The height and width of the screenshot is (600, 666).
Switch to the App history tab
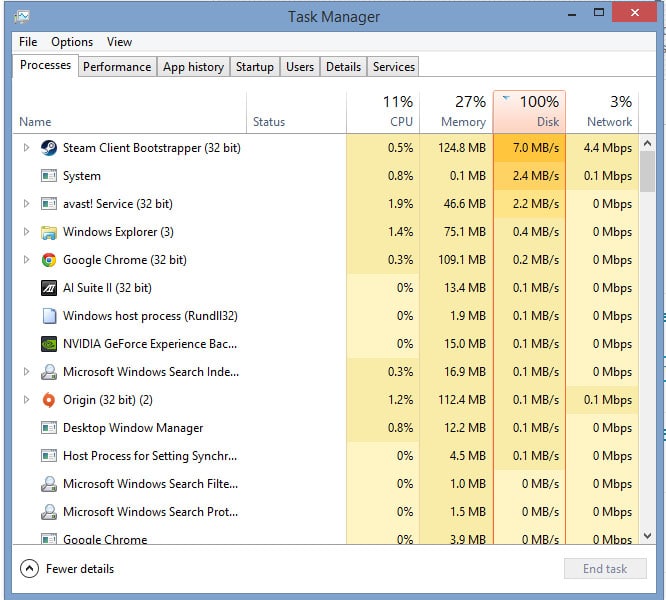pos(193,67)
